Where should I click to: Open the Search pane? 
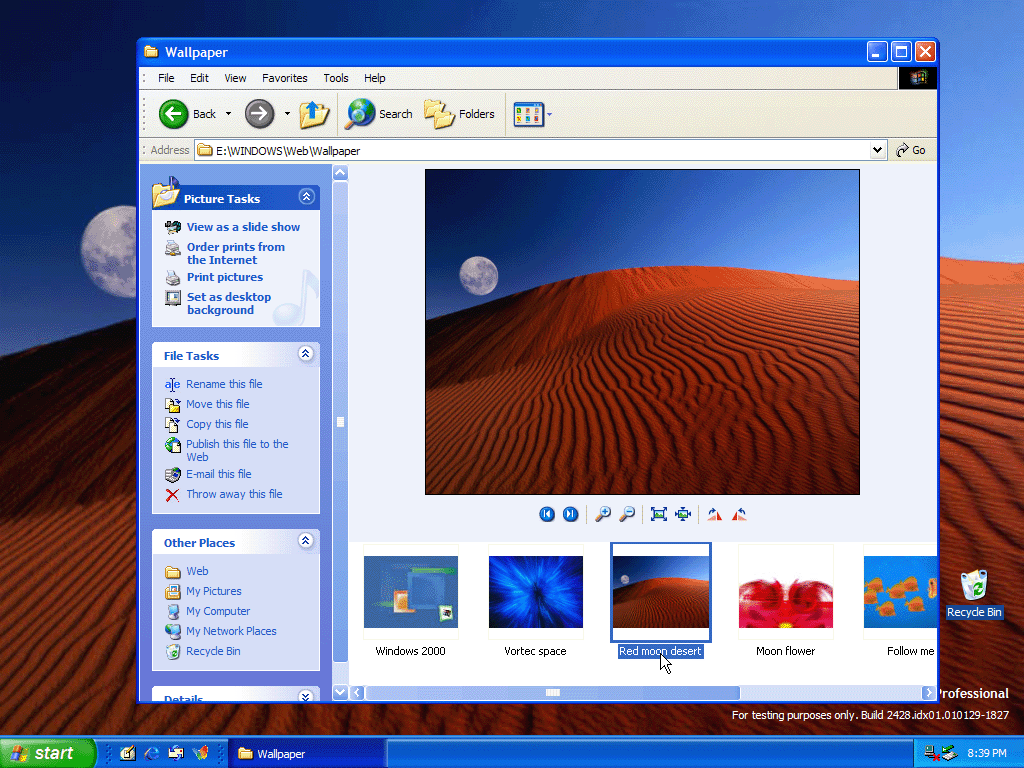pos(379,114)
